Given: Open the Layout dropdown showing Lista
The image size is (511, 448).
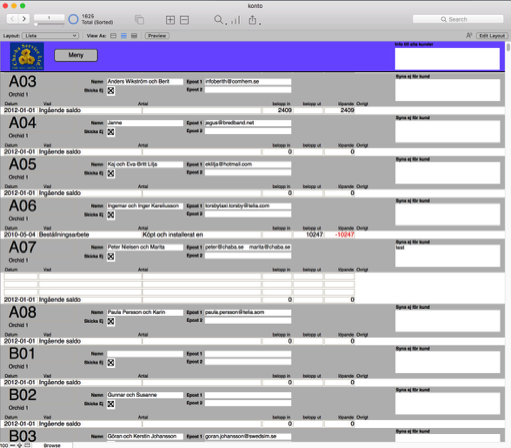Looking at the screenshot, I should (x=50, y=36).
